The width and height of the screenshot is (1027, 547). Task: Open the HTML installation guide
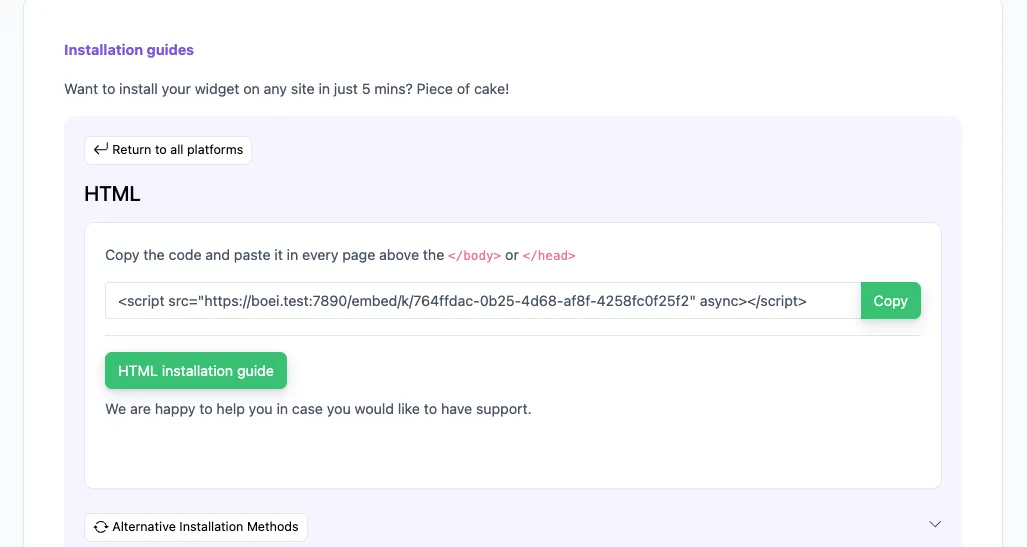[196, 370]
